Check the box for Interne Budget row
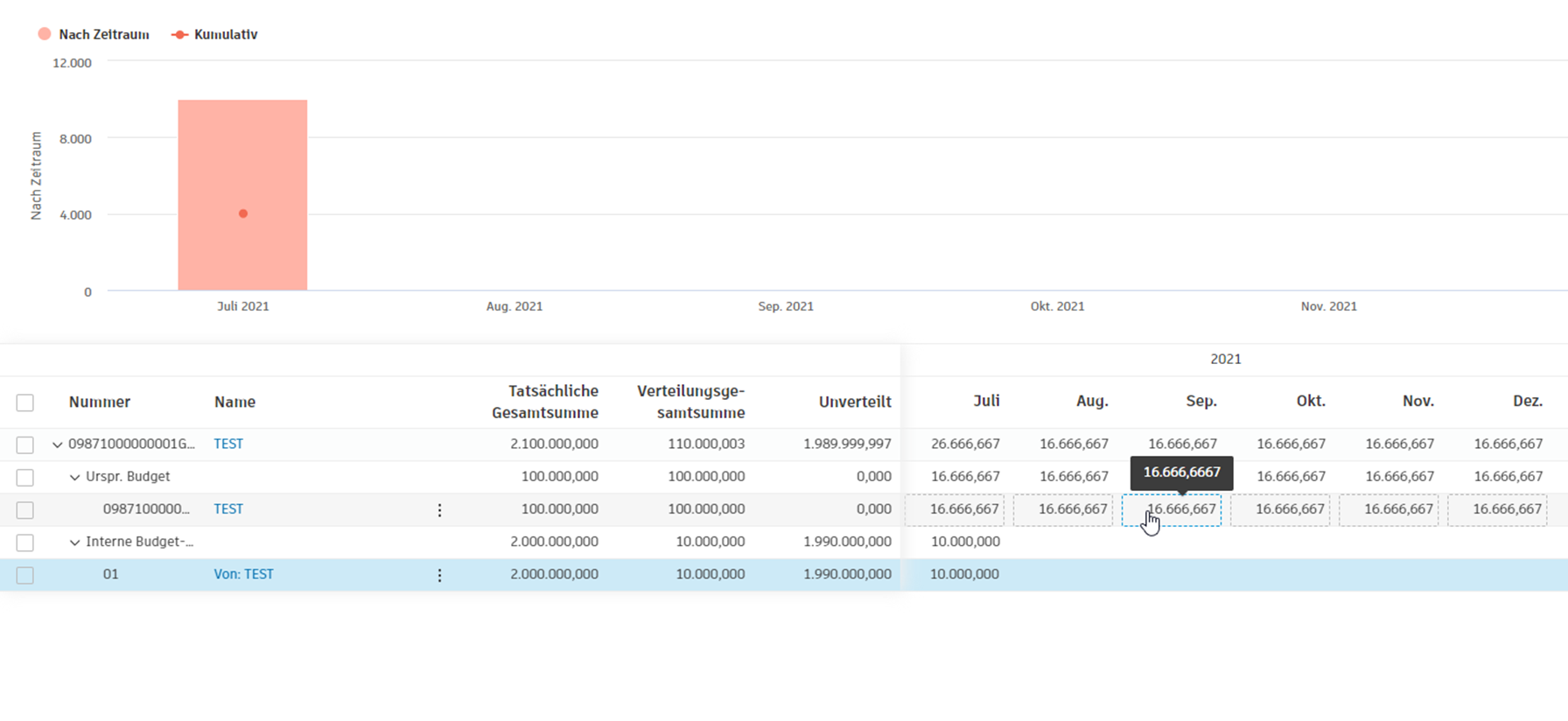The width and height of the screenshot is (1568, 721). (x=25, y=542)
